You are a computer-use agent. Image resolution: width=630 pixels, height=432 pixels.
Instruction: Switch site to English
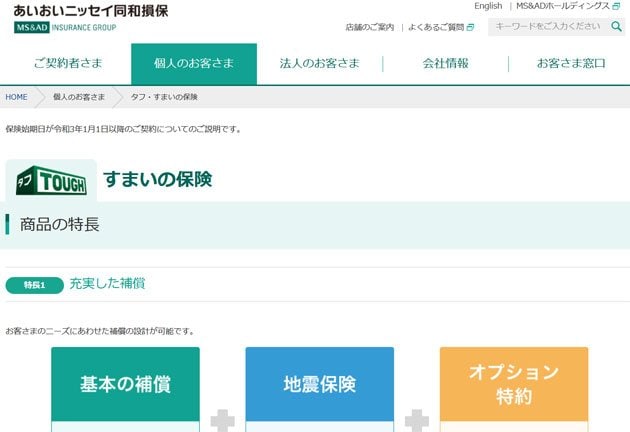488,6
